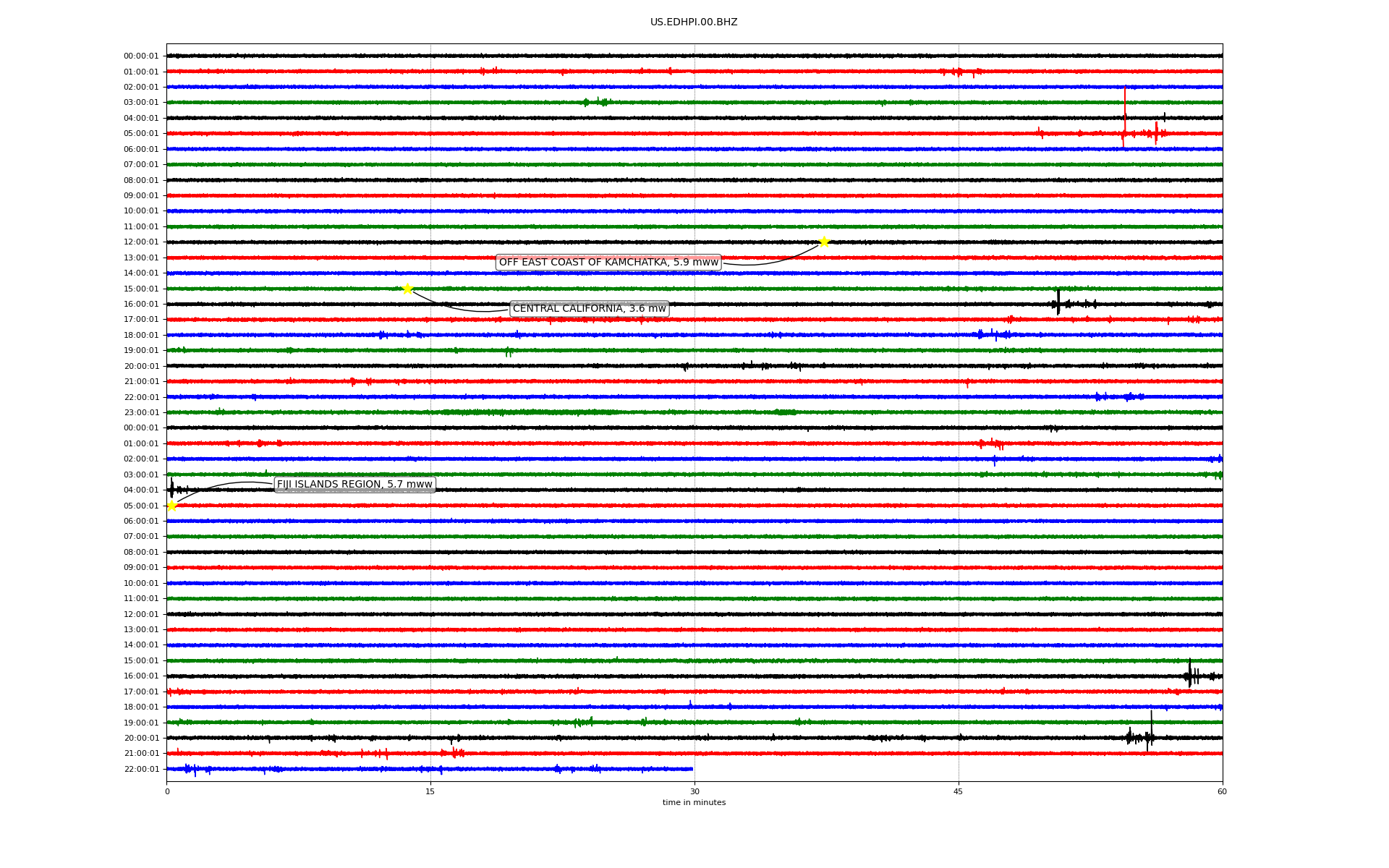Click the 45 minute x-axis tick label
The image size is (1389, 868).
(x=958, y=791)
